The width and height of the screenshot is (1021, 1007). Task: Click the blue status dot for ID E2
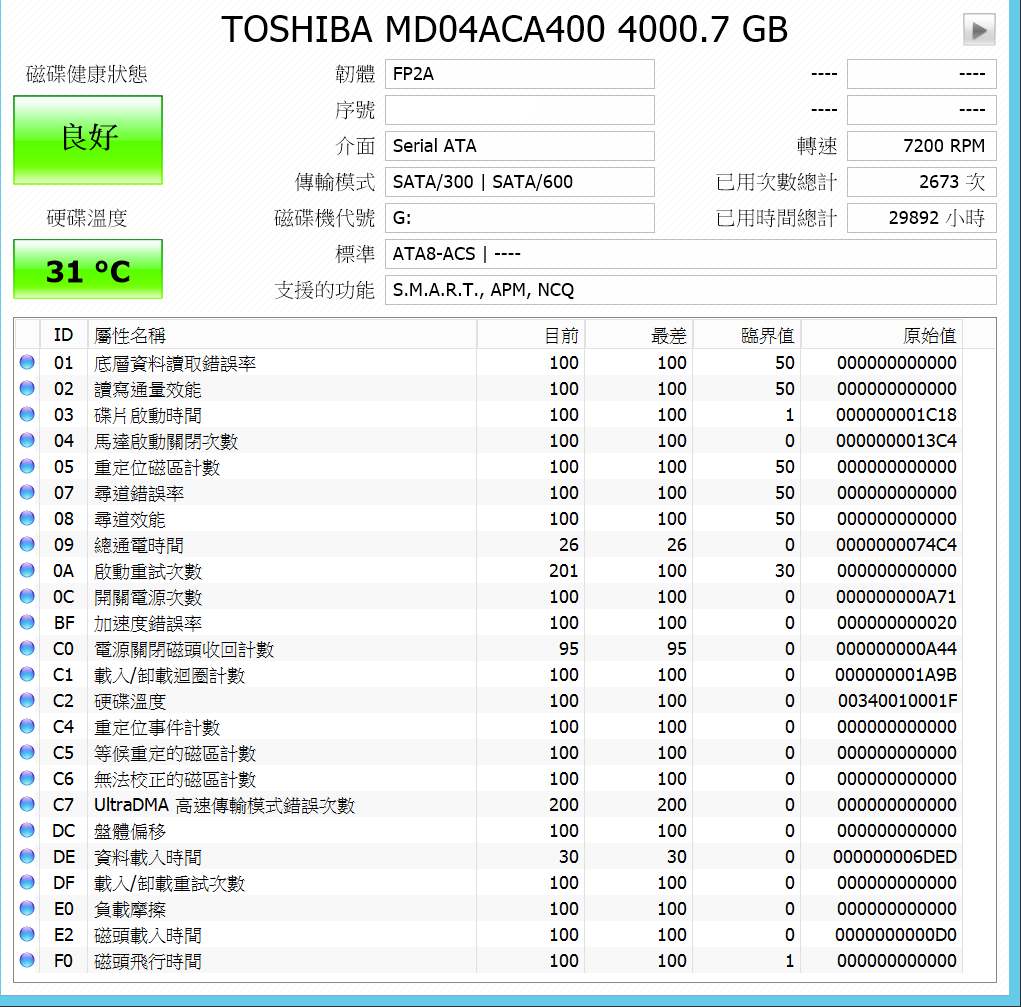[27, 934]
